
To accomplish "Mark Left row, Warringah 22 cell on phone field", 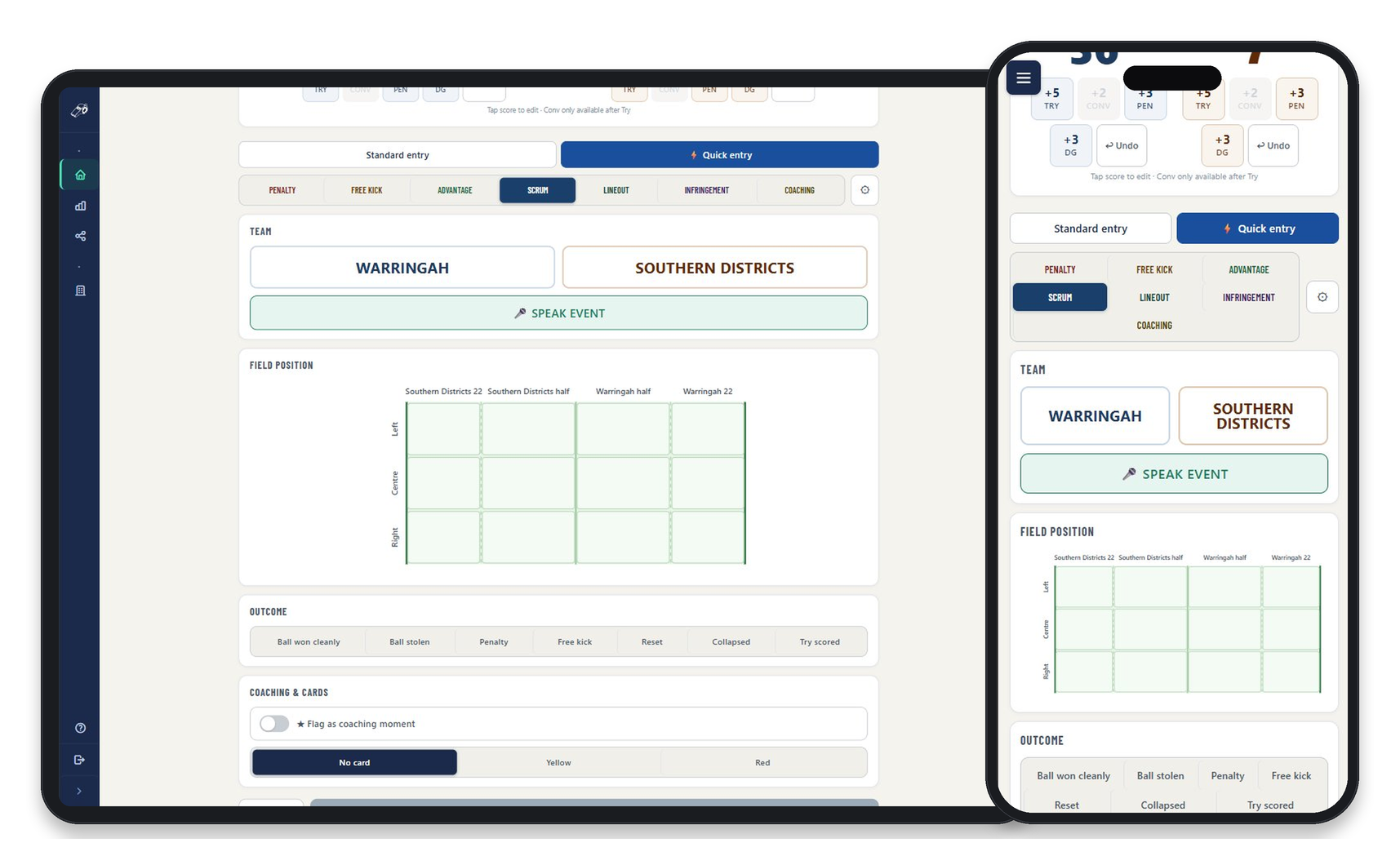I will 1291,588.
